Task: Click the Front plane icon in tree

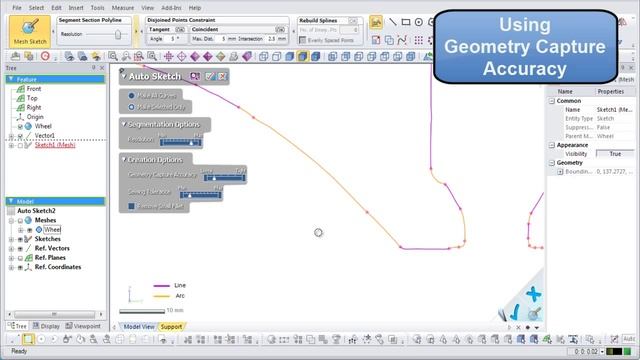Action: tap(20, 89)
